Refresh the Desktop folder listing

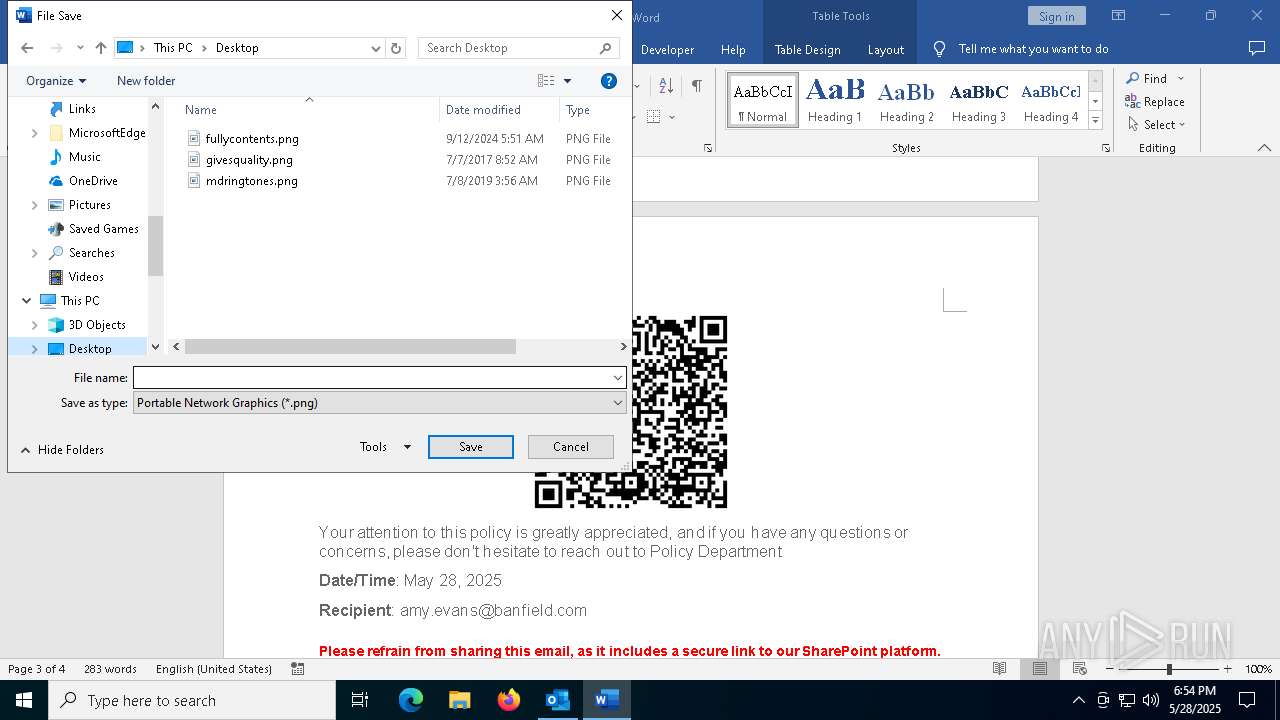396,48
